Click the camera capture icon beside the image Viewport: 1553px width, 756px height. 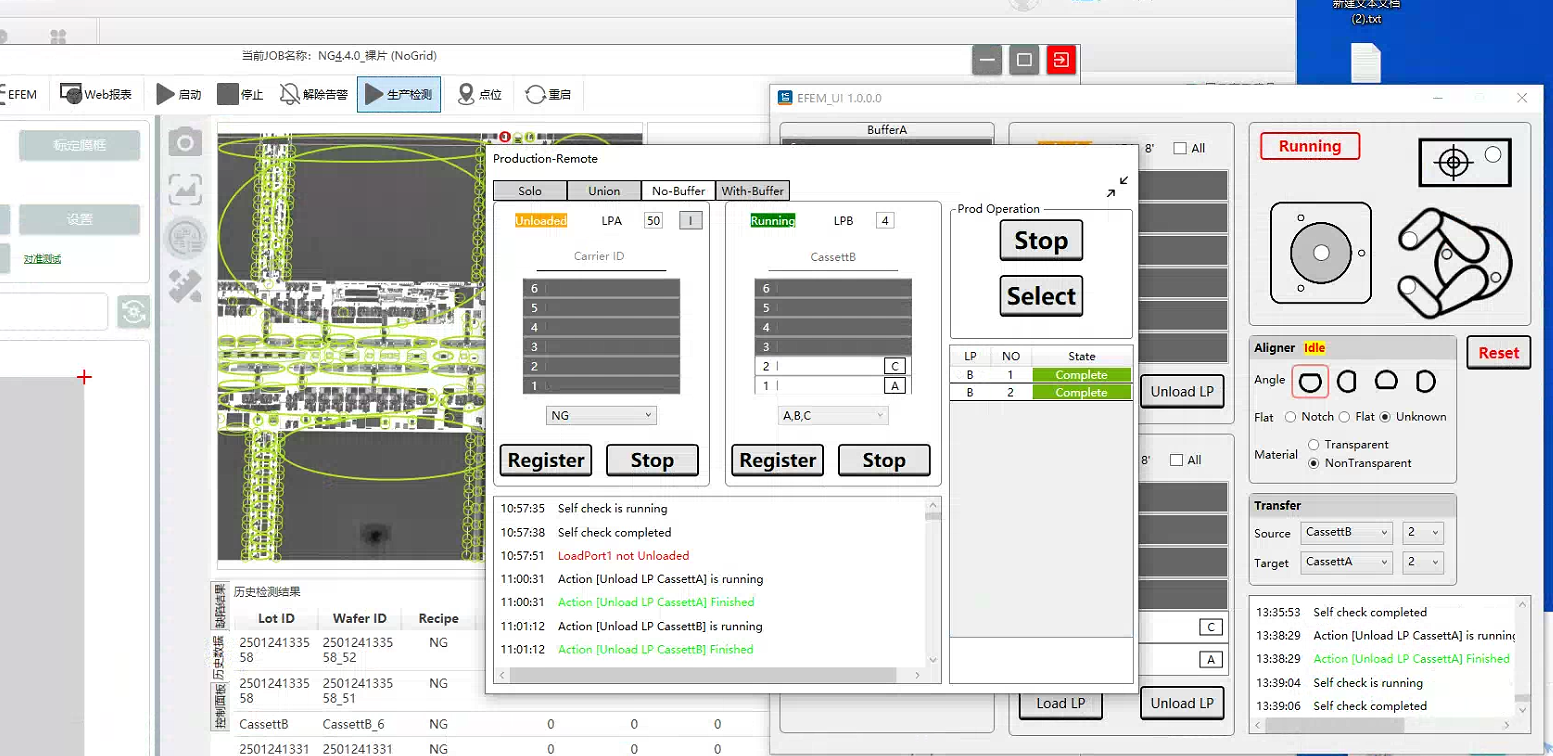pyautogui.click(x=185, y=142)
